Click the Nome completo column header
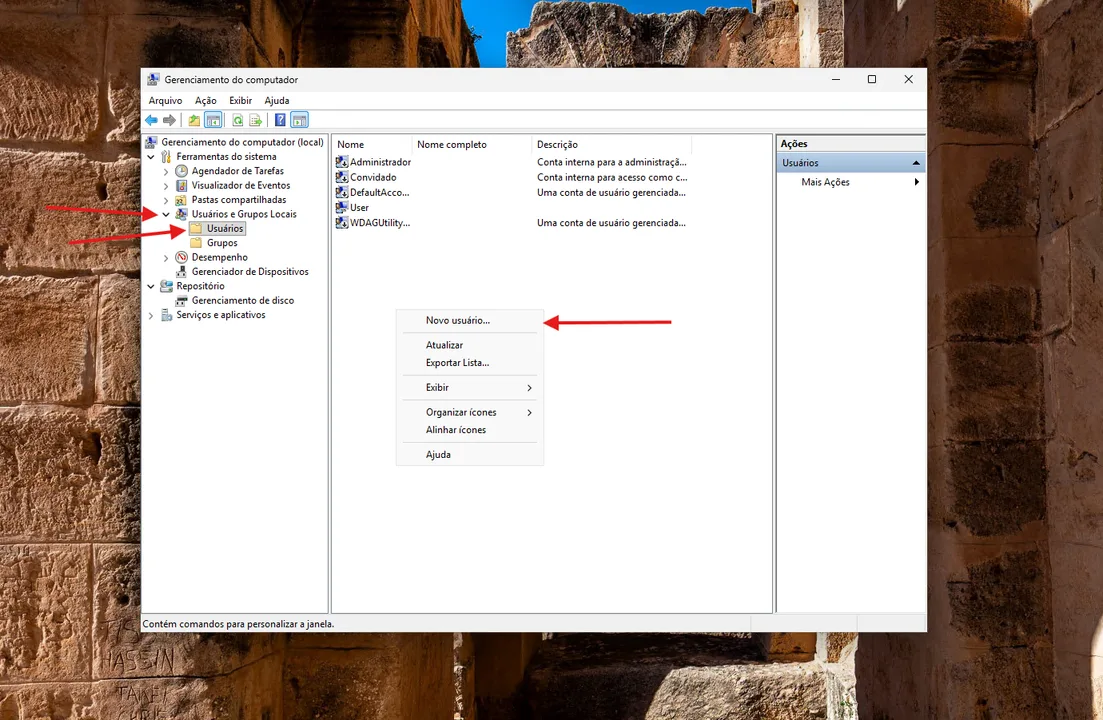The width and height of the screenshot is (1103, 720). coord(471,145)
